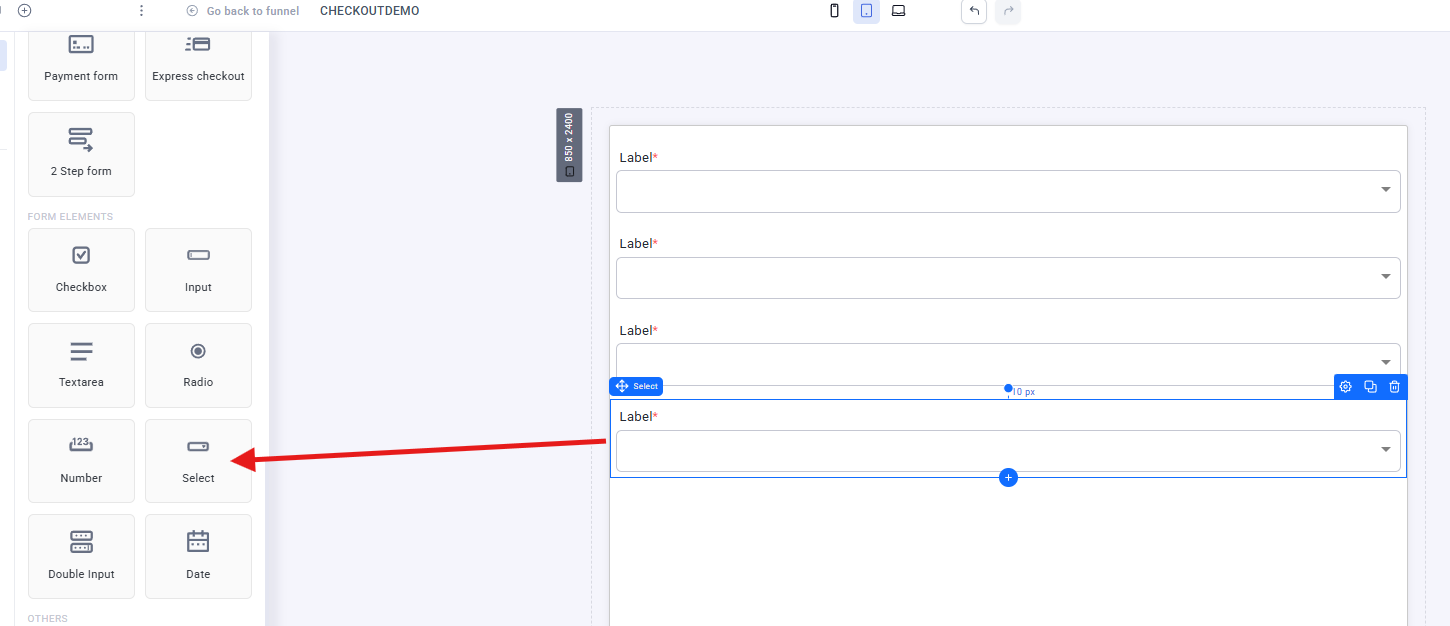Add the Radio form element
This screenshot has width=1450, height=626.
198,365
